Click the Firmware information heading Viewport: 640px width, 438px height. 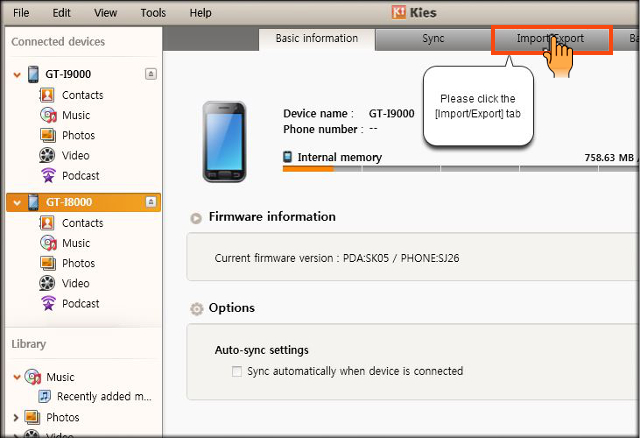click(272, 217)
